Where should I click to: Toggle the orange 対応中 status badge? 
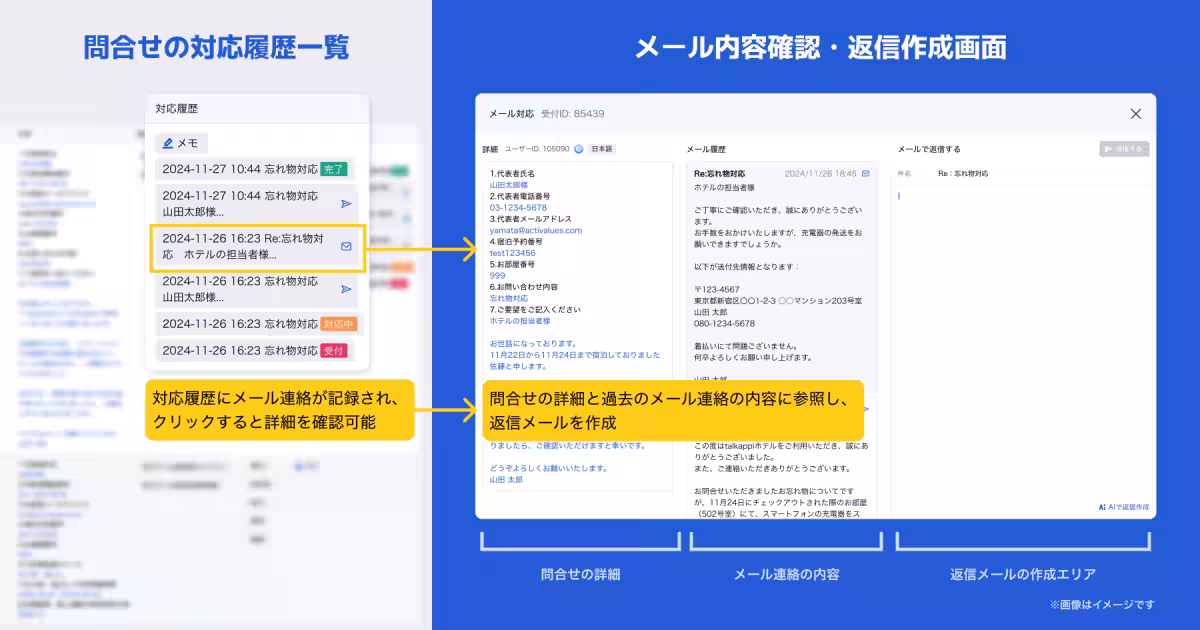340,324
